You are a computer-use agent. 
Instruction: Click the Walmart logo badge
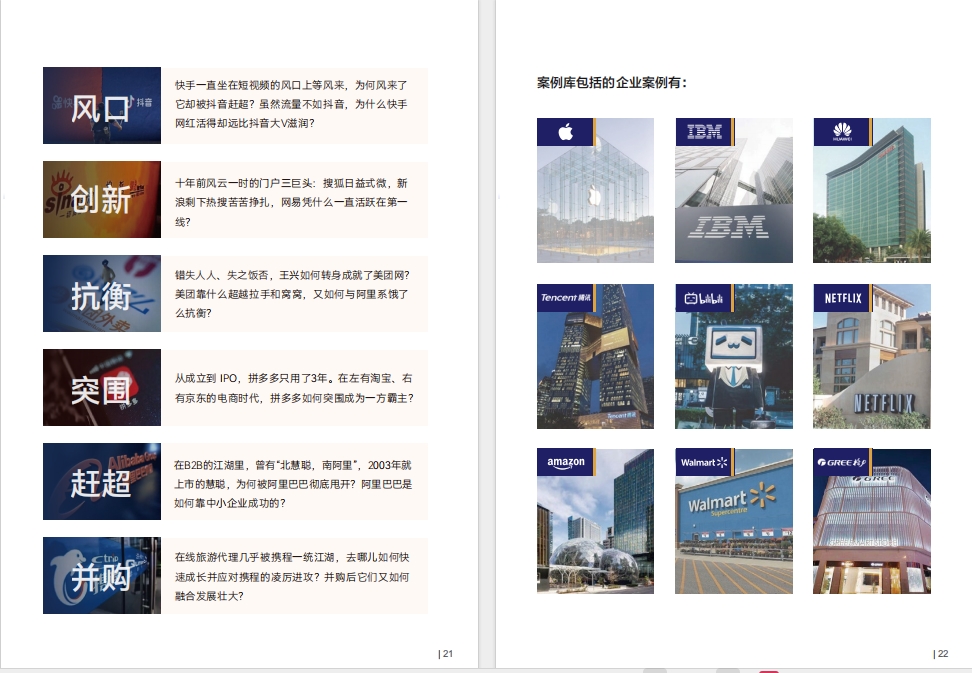click(705, 463)
